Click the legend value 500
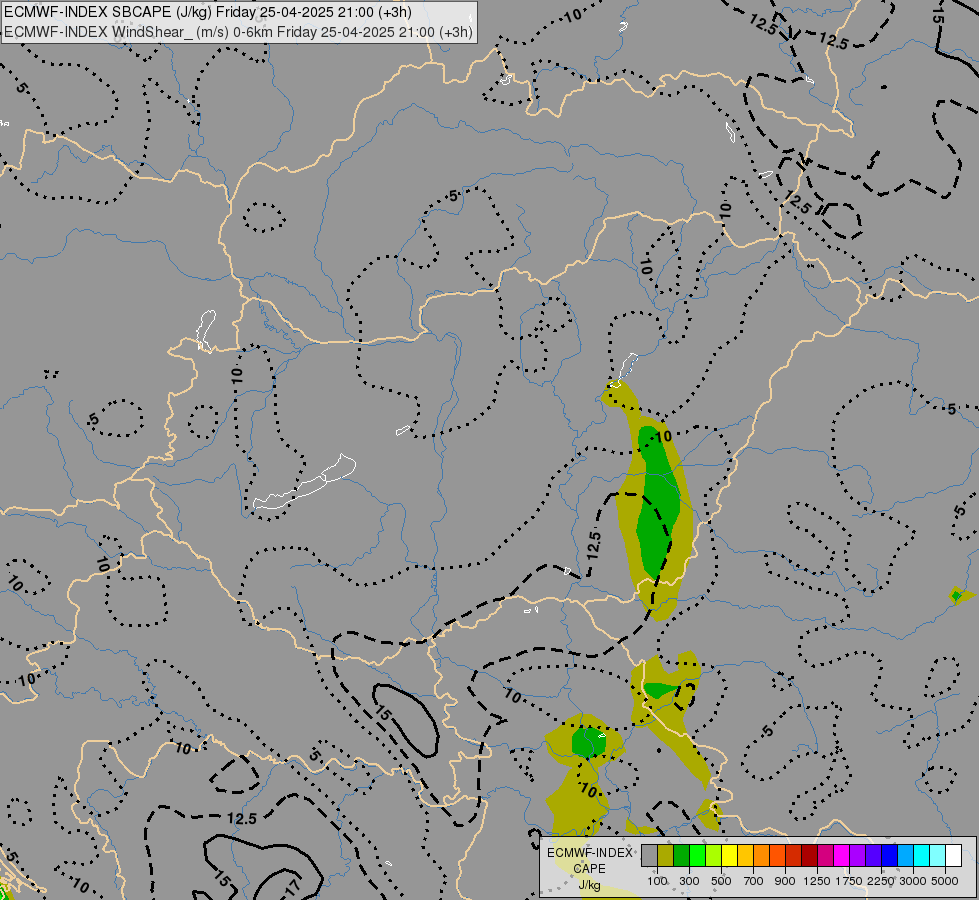 (721, 881)
